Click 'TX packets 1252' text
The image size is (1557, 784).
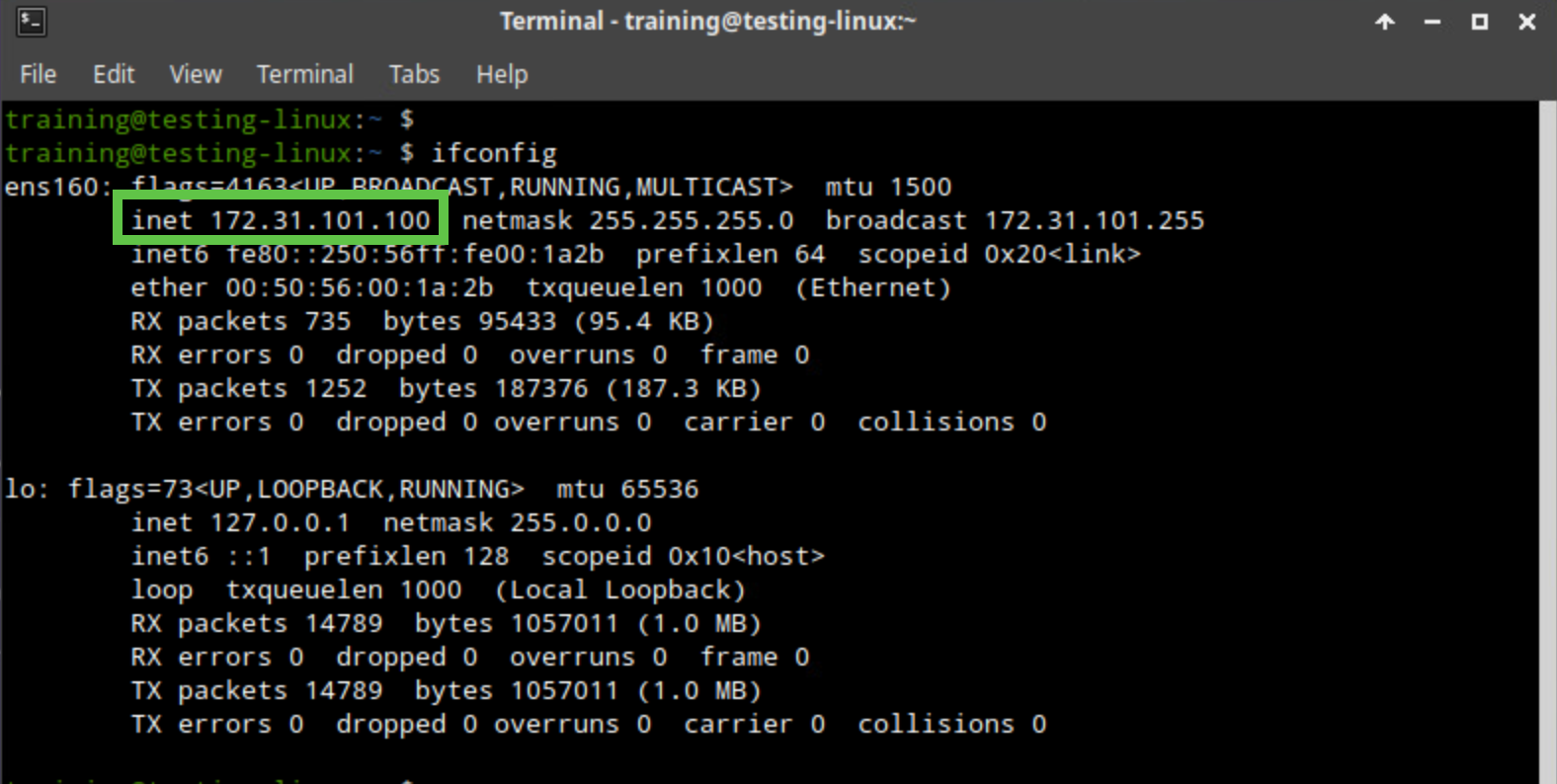(x=249, y=388)
